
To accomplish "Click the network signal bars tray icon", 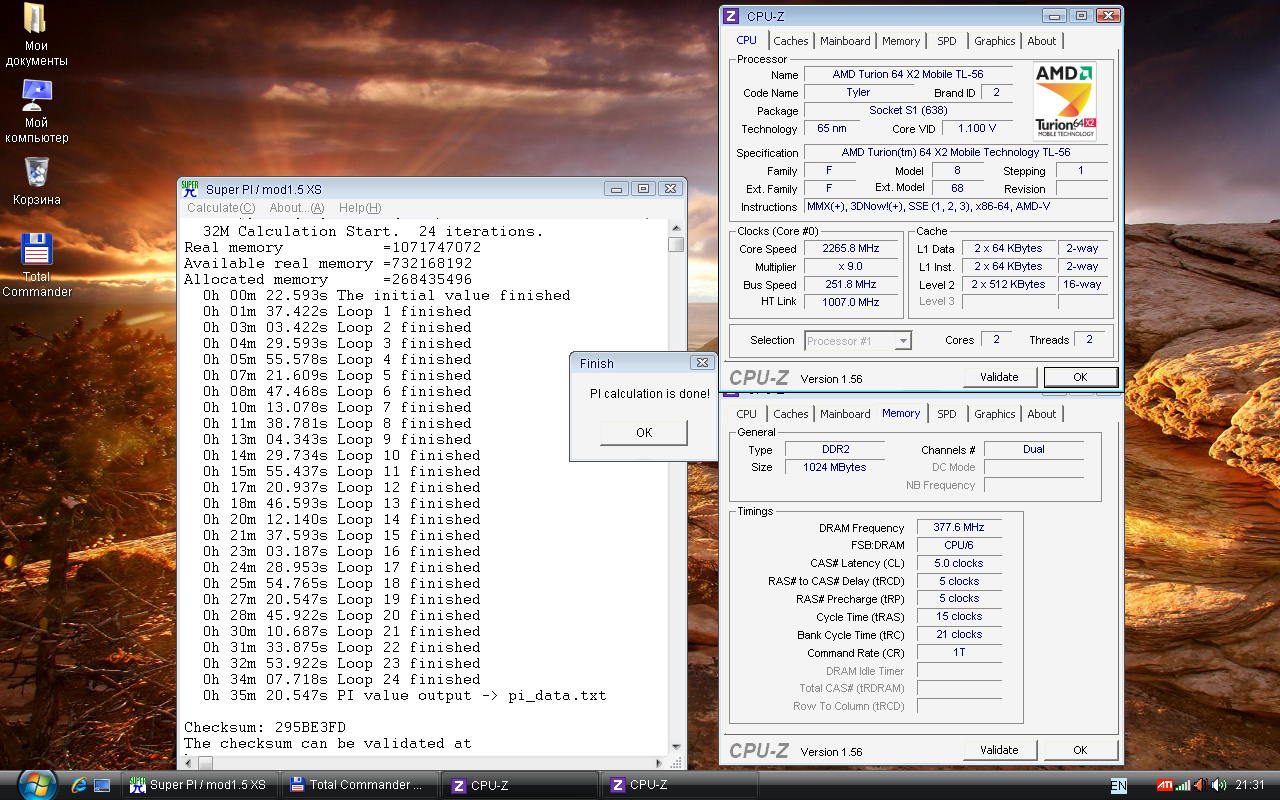I will click(x=1184, y=785).
